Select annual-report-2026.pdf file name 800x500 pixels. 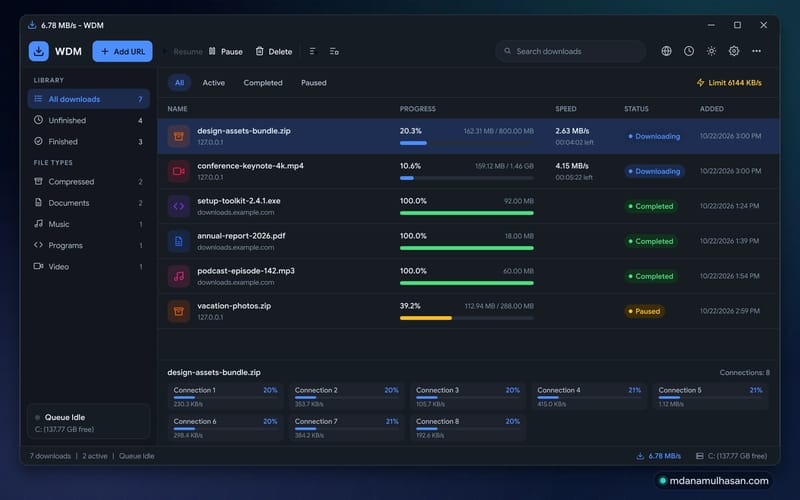[x=241, y=236]
